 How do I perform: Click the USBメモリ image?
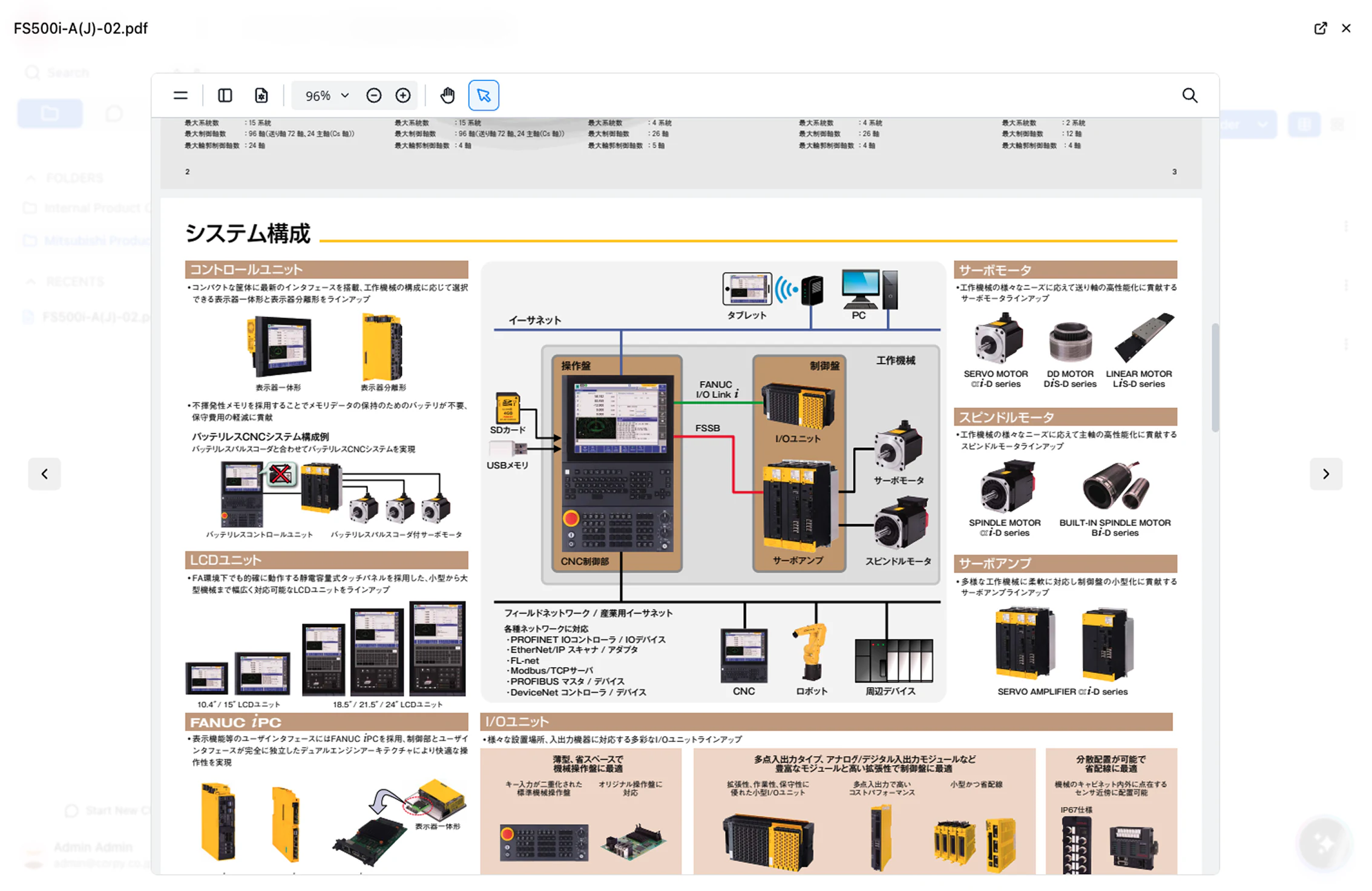(x=507, y=449)
